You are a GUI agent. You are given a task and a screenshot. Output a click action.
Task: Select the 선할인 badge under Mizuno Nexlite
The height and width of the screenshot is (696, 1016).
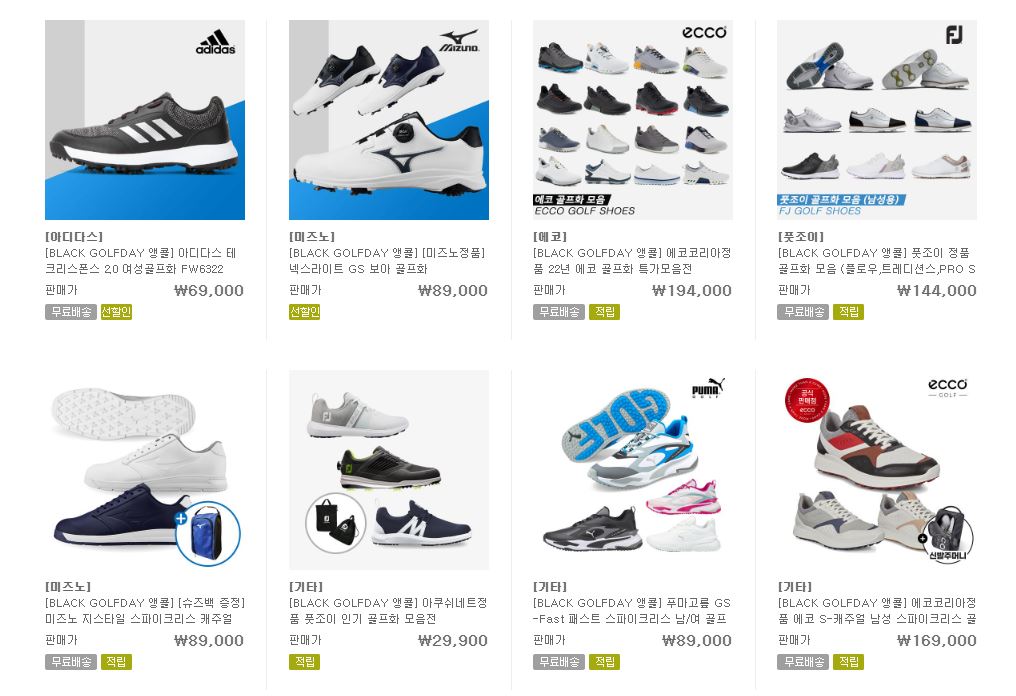305,312
